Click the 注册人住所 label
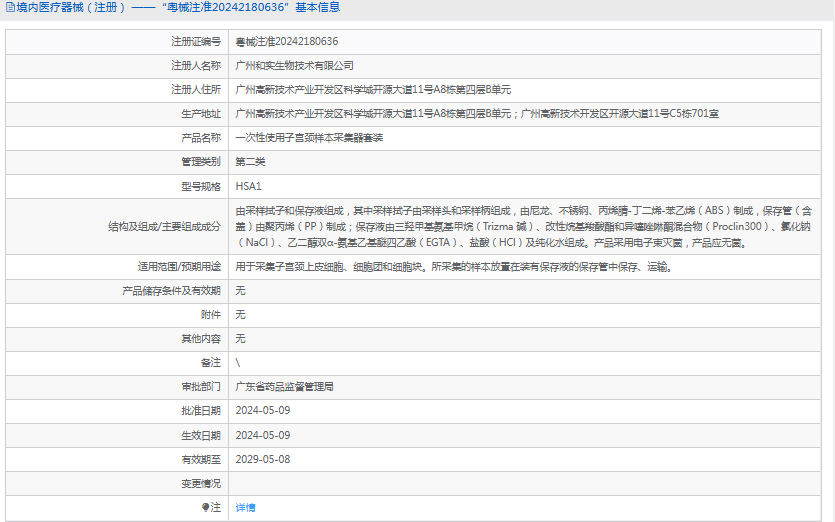The width and height of the screenshot is (835, 522). pyautogui.click(x=196, y=89)
